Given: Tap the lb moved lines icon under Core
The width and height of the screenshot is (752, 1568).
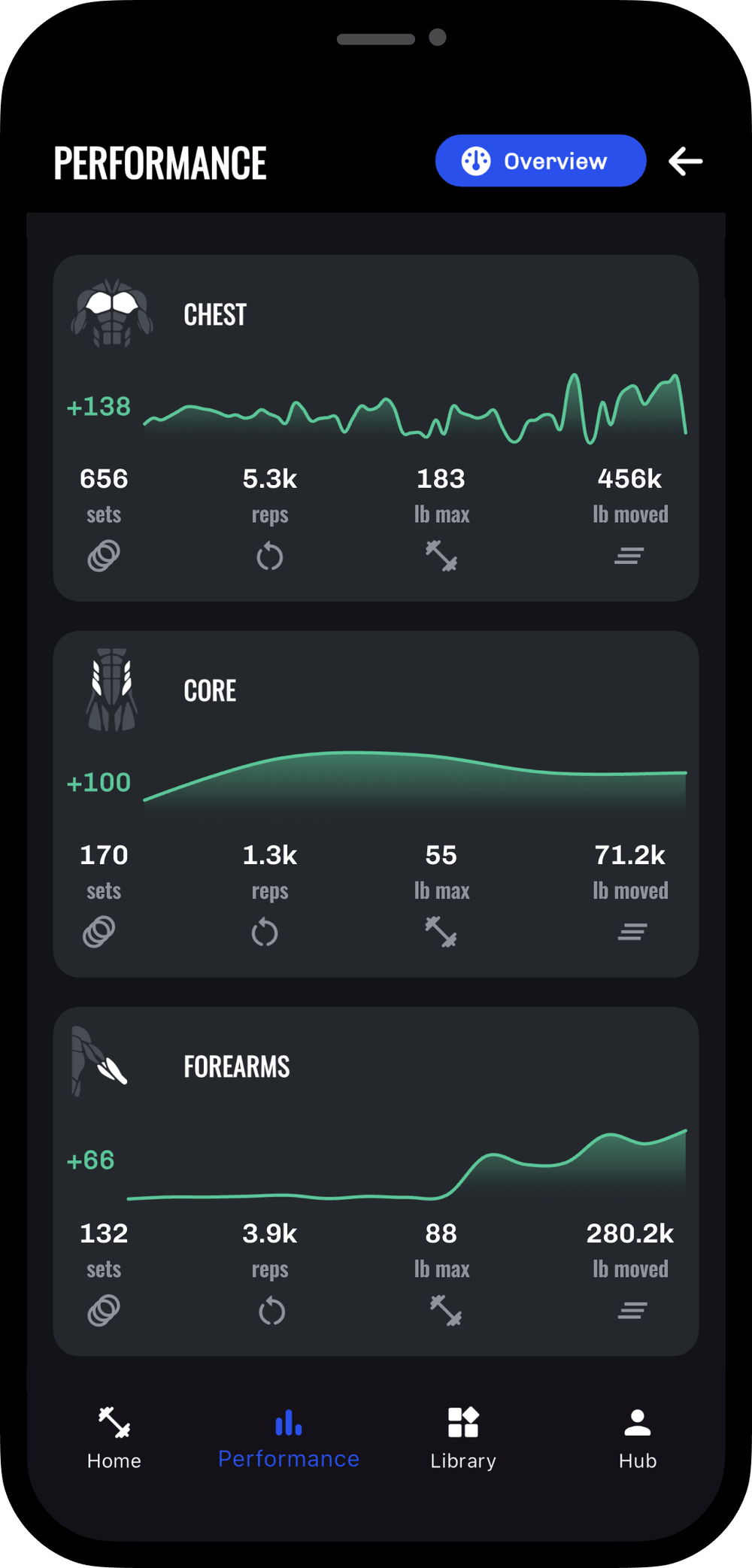Looking at the screenshot, I should 632,933.
